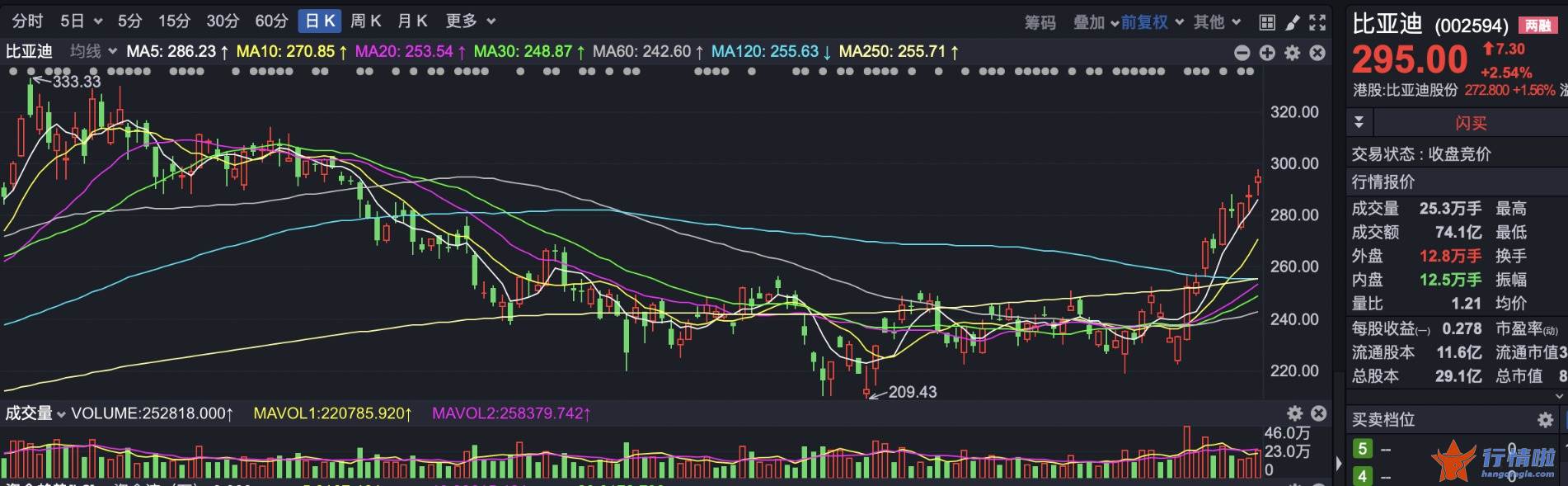Zoom out the K-line chart with minus icon
Viewport: 1568px width, 486px height.
[x=1242, y=53]
